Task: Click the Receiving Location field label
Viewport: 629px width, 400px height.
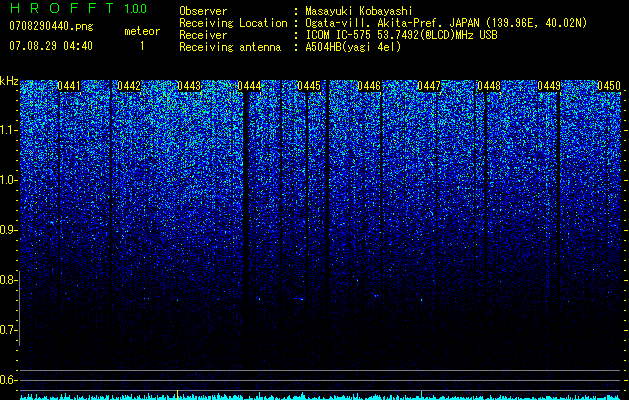Action: 233,23
